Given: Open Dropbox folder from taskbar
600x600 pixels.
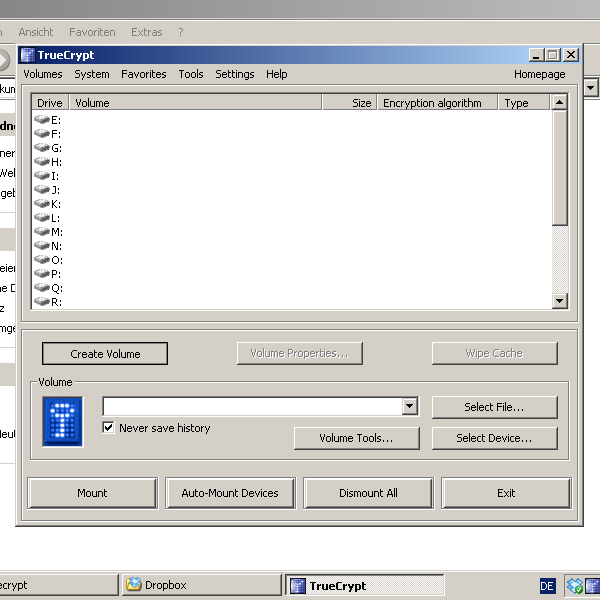Looking at the screenshot, I should 202,585.
